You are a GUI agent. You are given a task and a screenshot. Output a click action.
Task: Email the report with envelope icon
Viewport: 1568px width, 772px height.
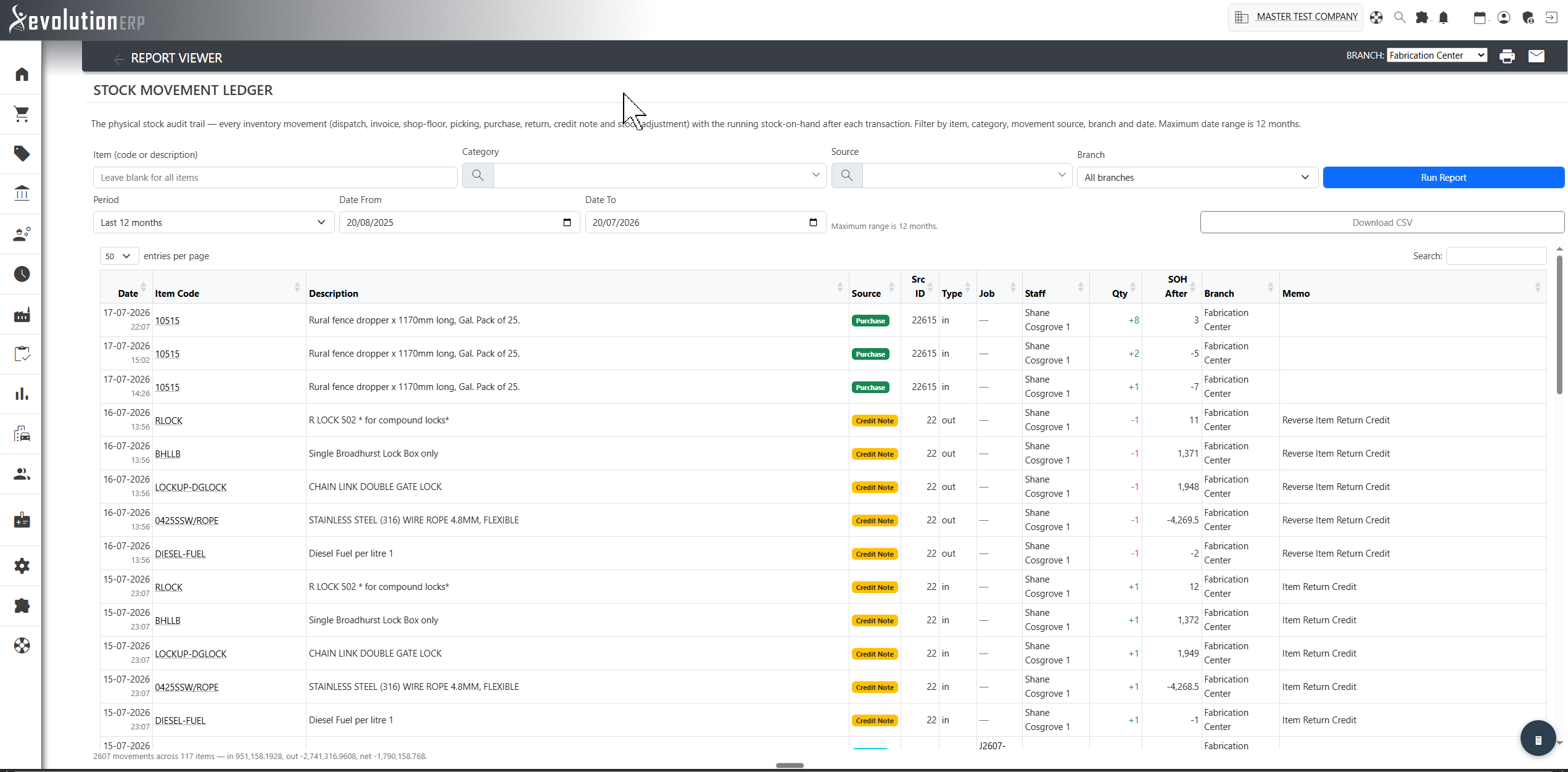pyautogui.click(x=1536, y=56)
